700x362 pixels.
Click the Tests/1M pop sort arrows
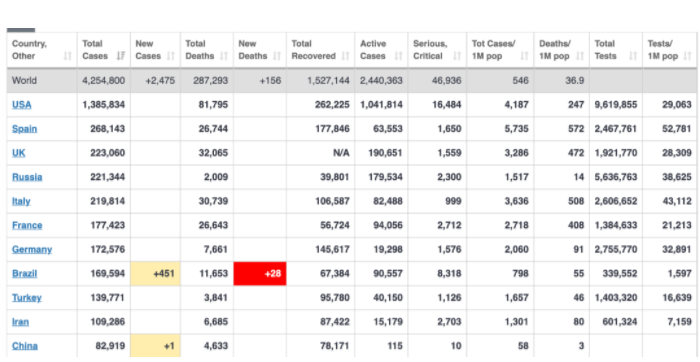687,56
